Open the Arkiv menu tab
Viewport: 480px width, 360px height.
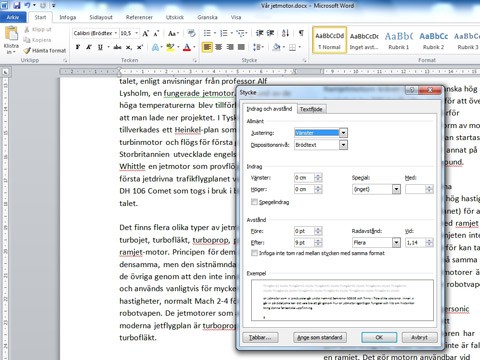pos(13,17)
